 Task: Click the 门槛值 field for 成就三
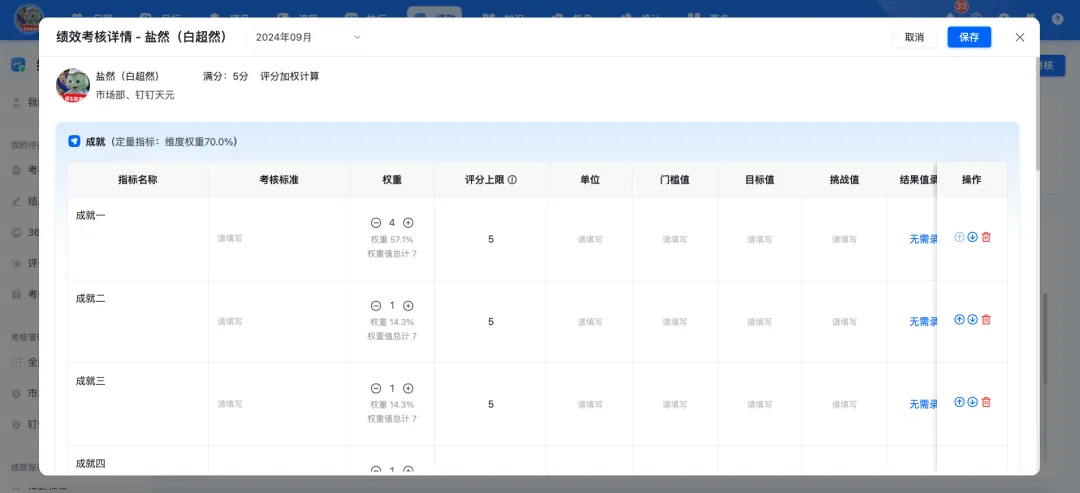point(675,404)
